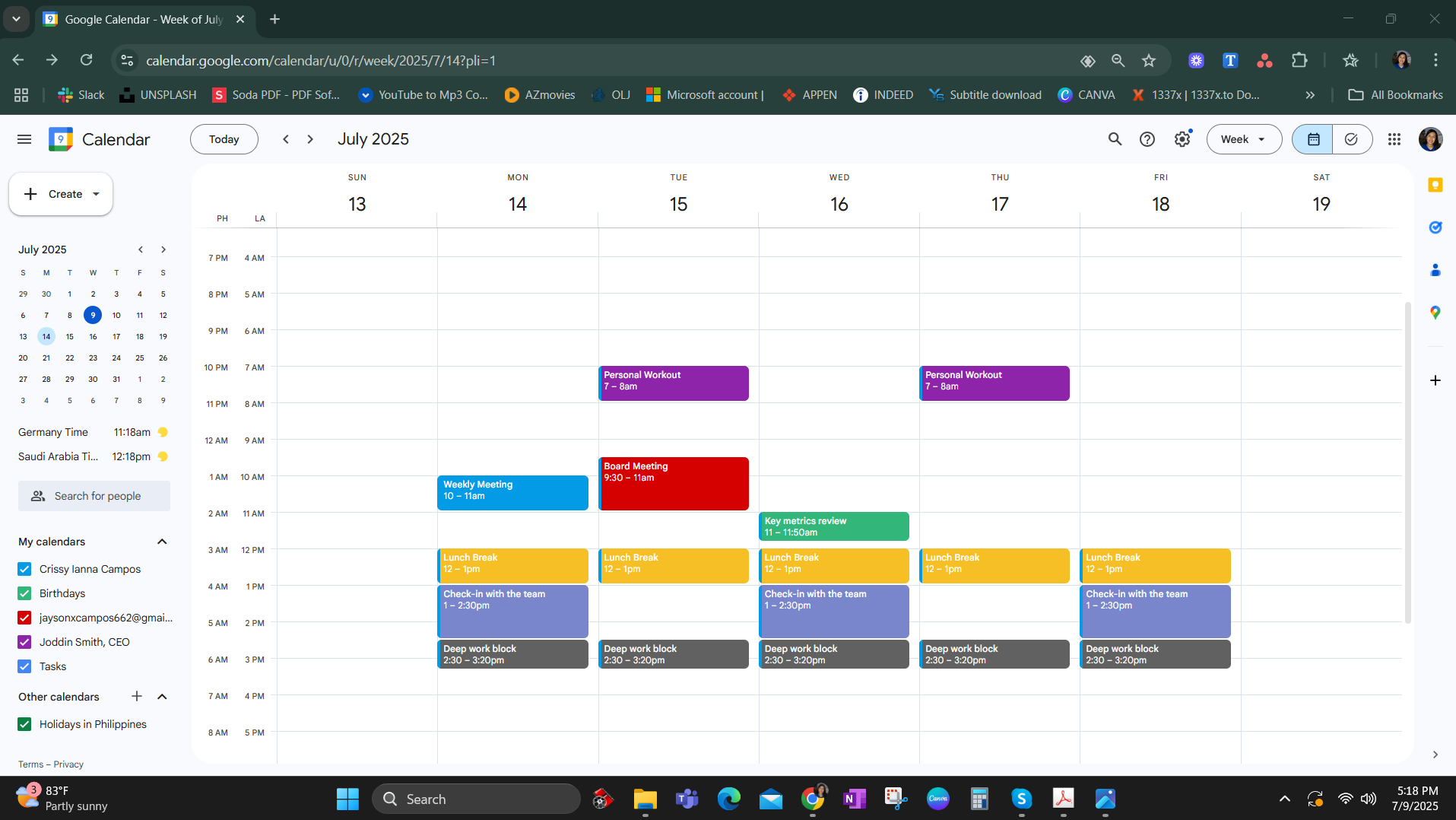Open Google Keep in side panel
The image size is (1456, 820).
point(1435,185)
